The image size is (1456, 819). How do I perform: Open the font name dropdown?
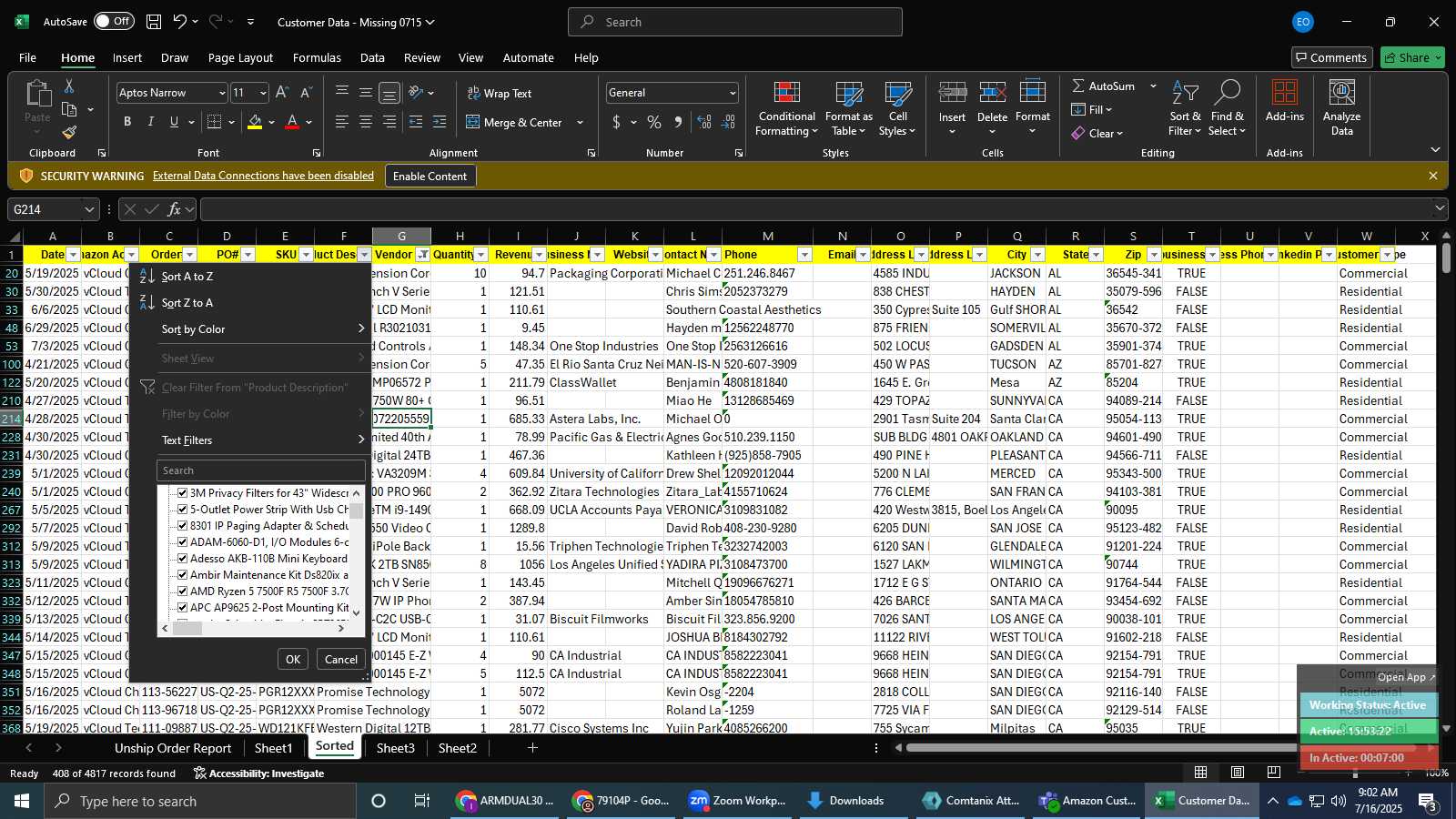pos(221,93)
